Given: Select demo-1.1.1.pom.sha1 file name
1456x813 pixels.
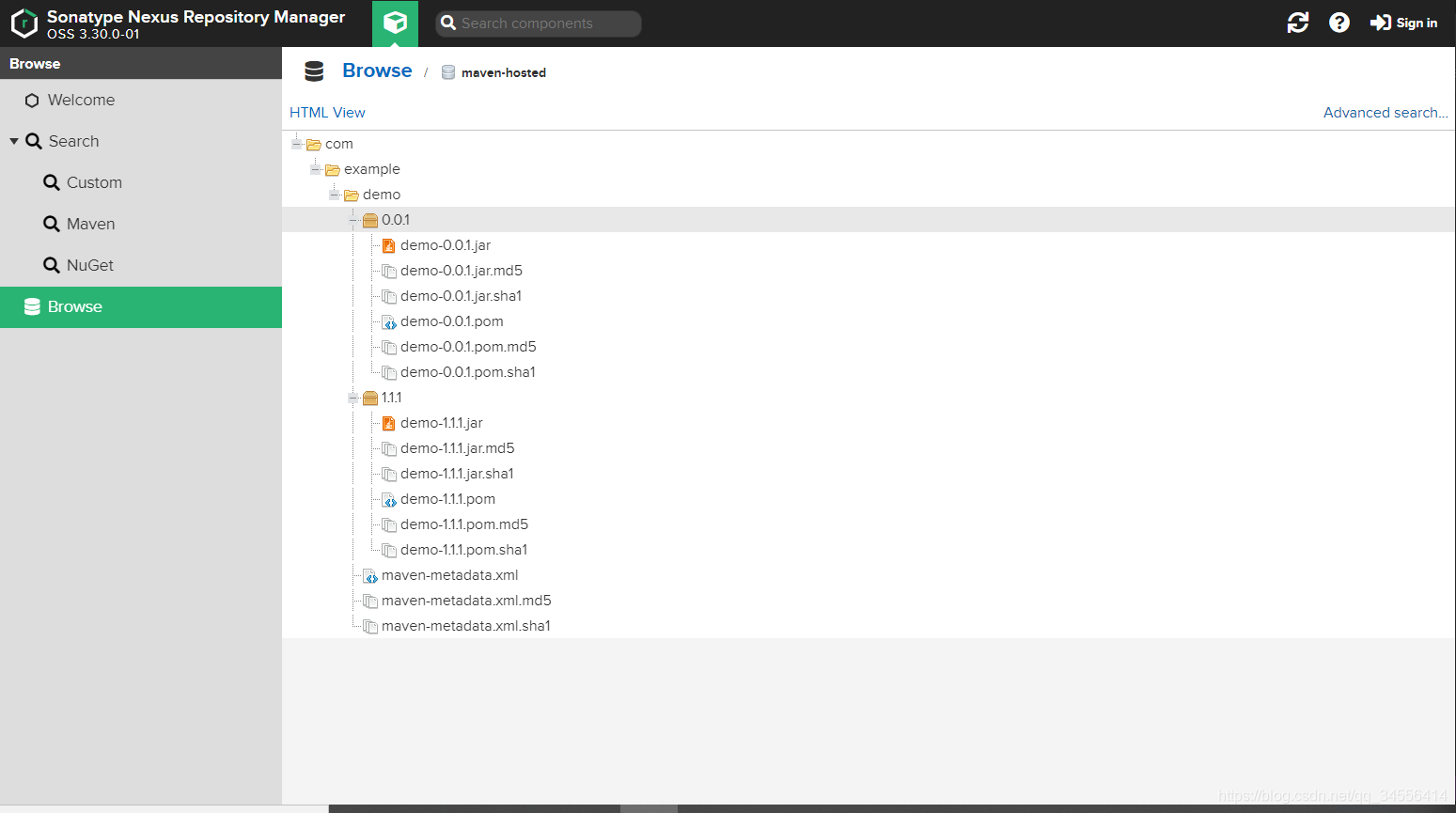Looking at the screenshot, I should coord(464,550).
